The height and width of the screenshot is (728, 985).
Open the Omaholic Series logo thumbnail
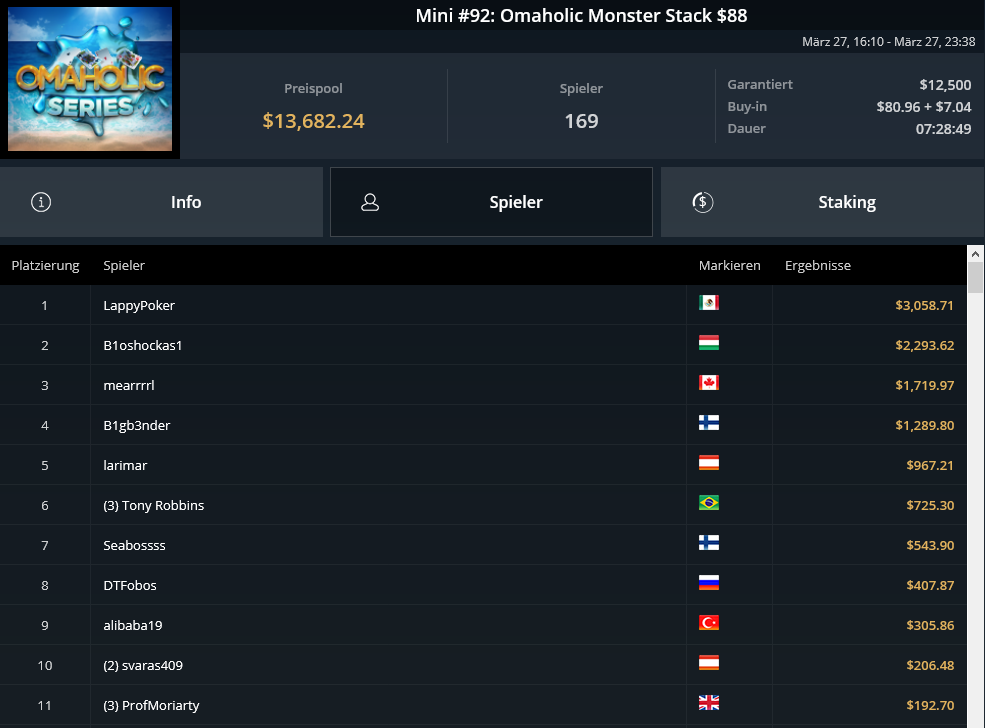90,79
